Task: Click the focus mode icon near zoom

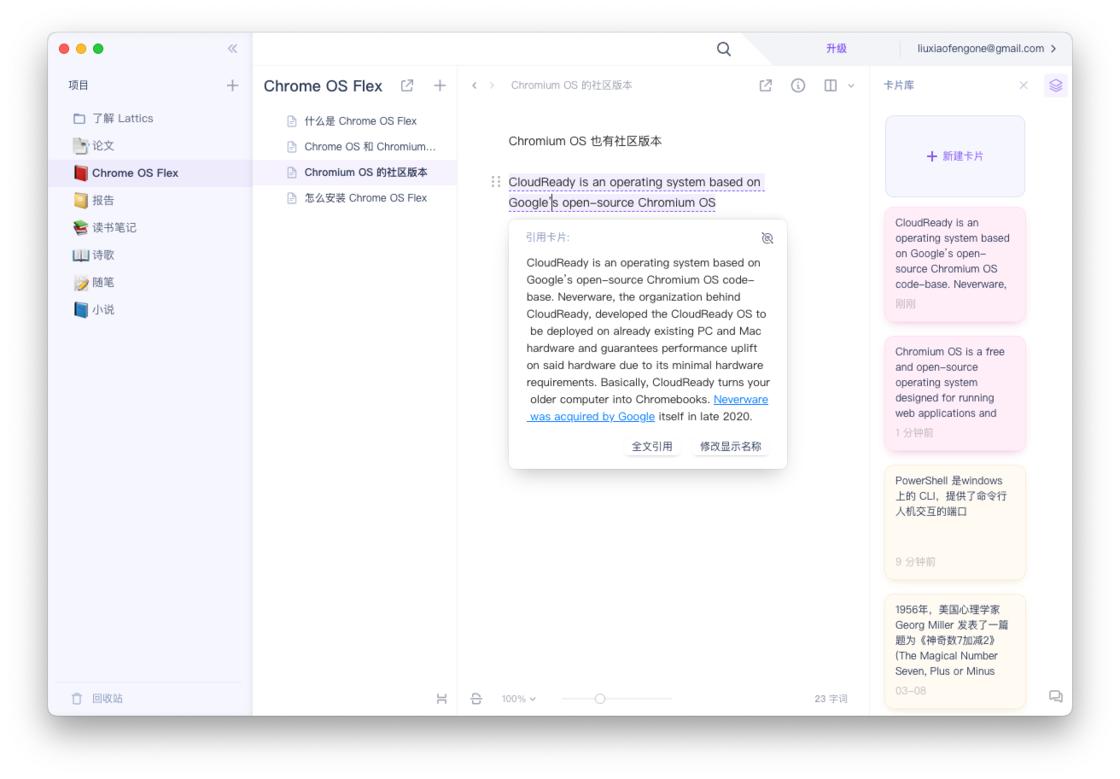Action: [x=476, y=698]
